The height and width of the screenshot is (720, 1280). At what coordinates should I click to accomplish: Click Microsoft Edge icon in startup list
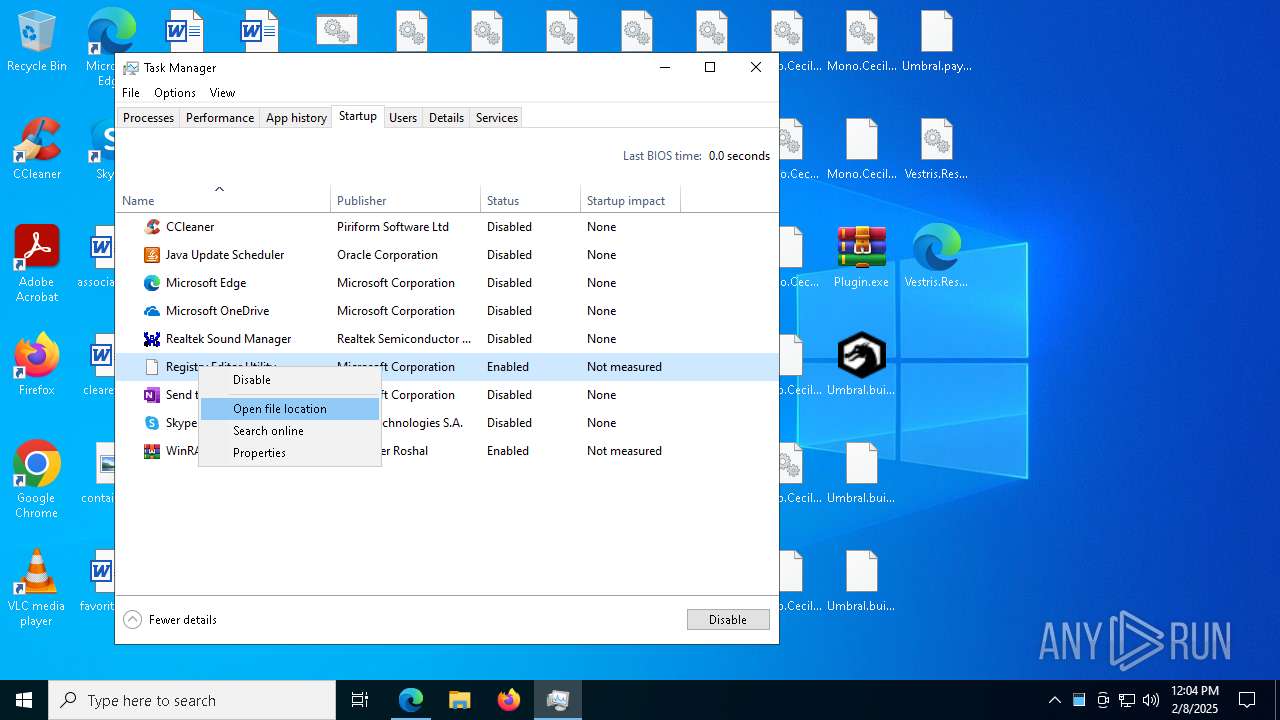152,283
